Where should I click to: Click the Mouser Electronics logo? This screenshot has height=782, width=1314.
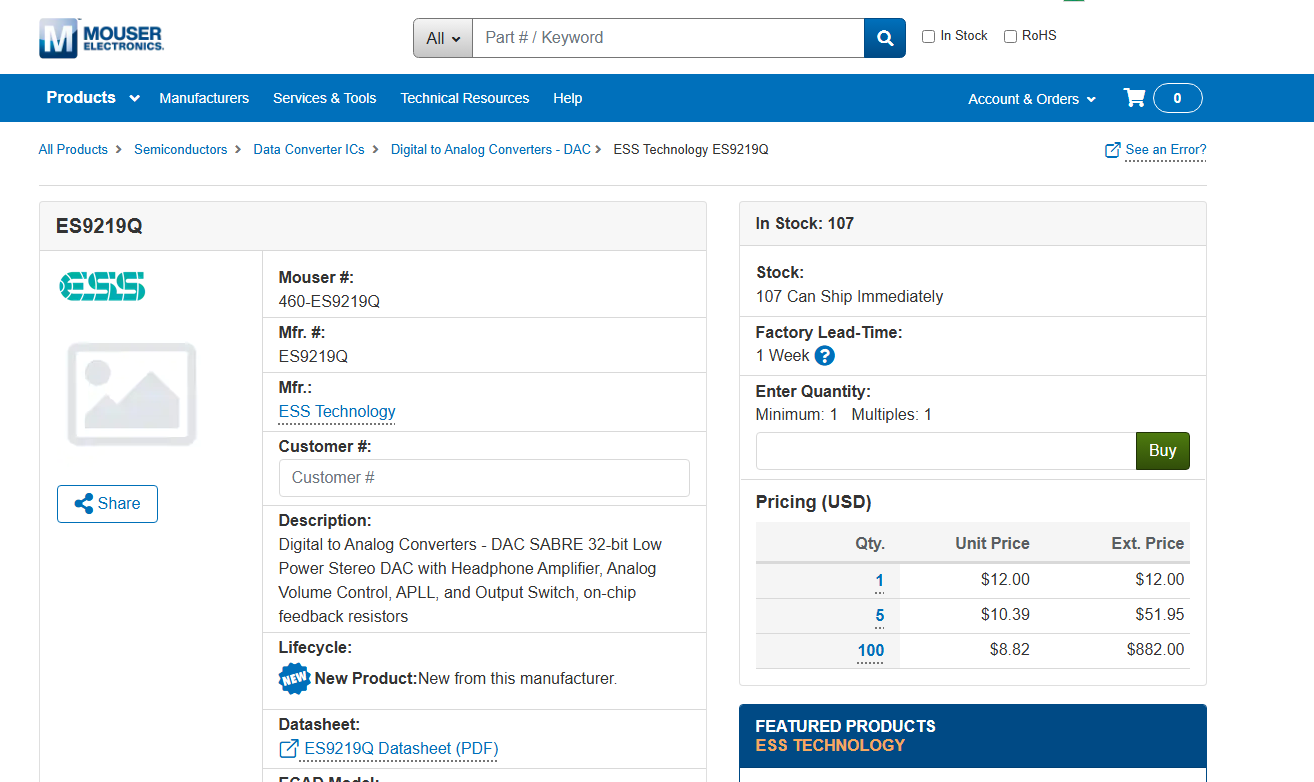tap(101, 38)
